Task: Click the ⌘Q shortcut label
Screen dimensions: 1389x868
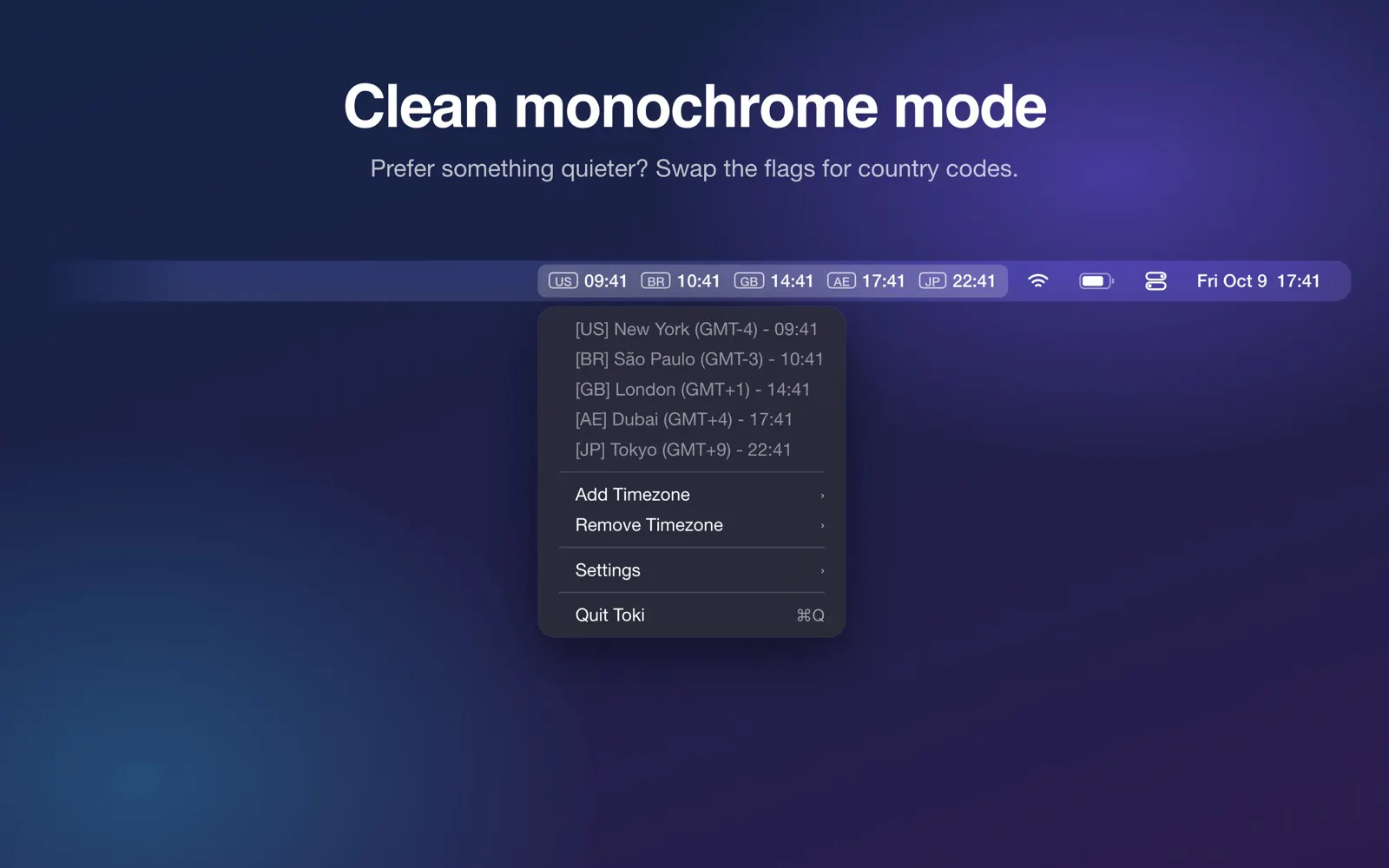Action: [x=810, y=615]
